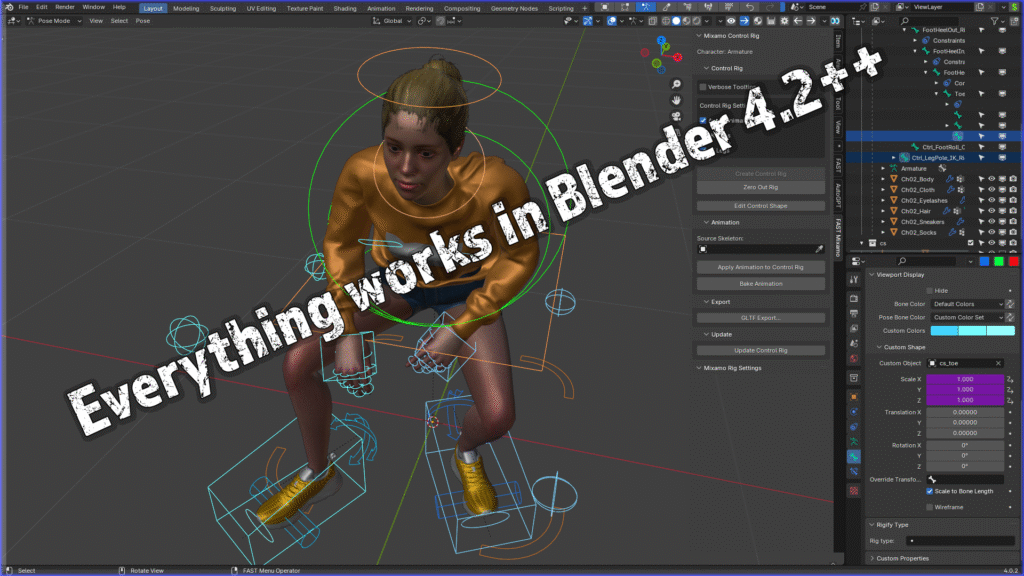Enable Verbose Tooltips checkbox
1024x576 pixels.
[703, 87]
